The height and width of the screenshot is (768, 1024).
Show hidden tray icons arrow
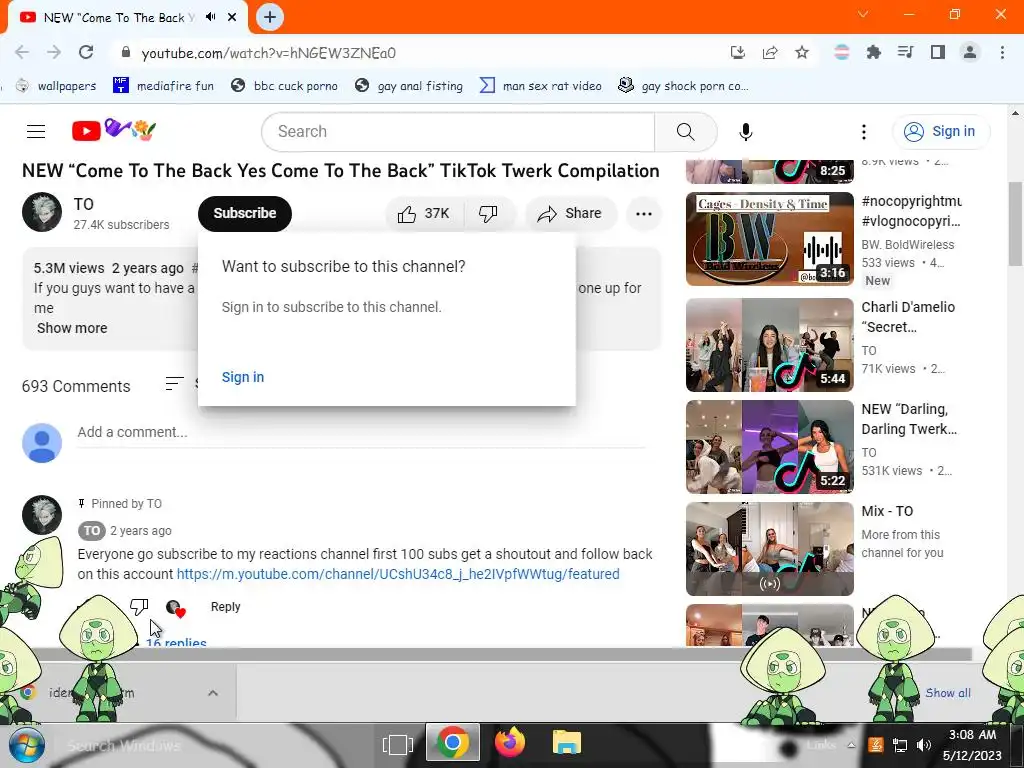point(851,745)
